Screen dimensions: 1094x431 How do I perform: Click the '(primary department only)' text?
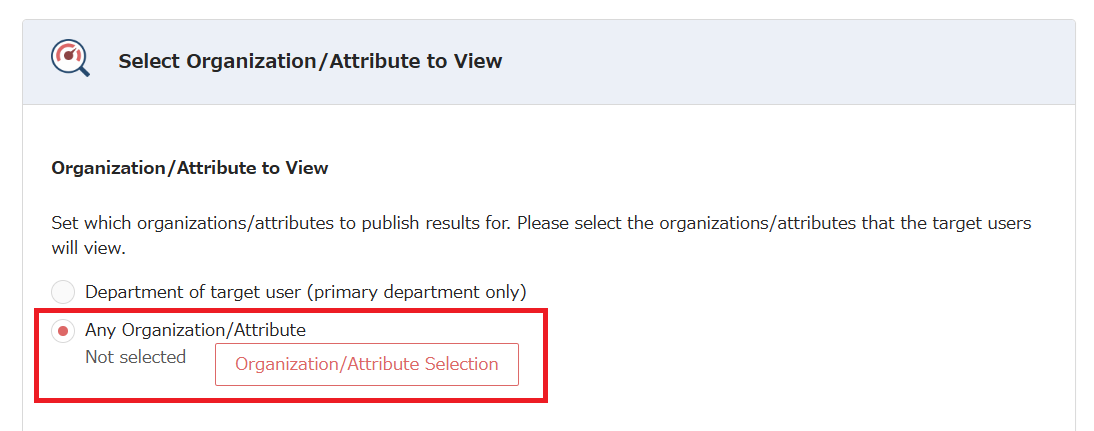(x=415, y=292)
